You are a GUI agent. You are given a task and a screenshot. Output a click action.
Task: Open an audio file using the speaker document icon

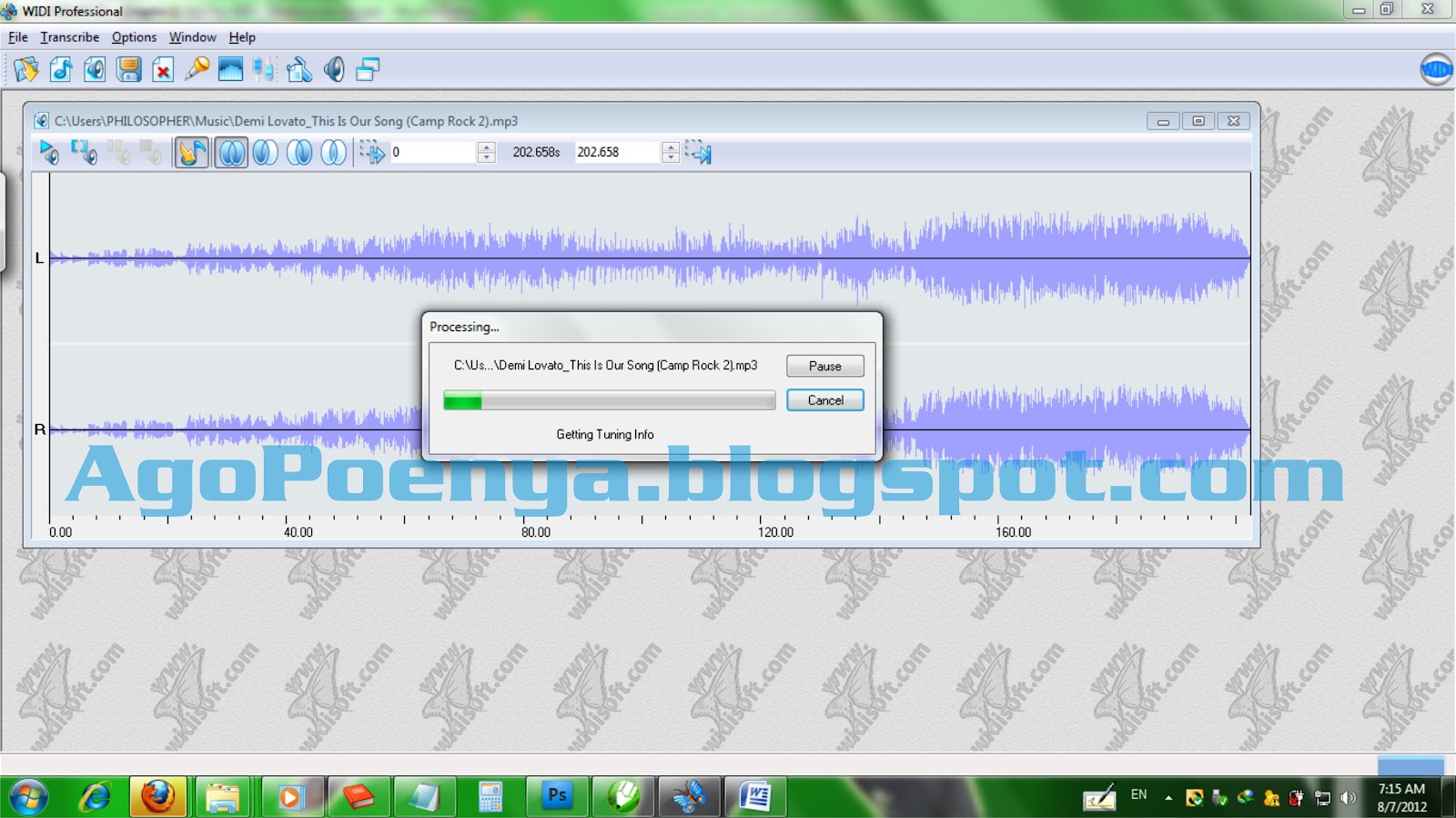95,70
